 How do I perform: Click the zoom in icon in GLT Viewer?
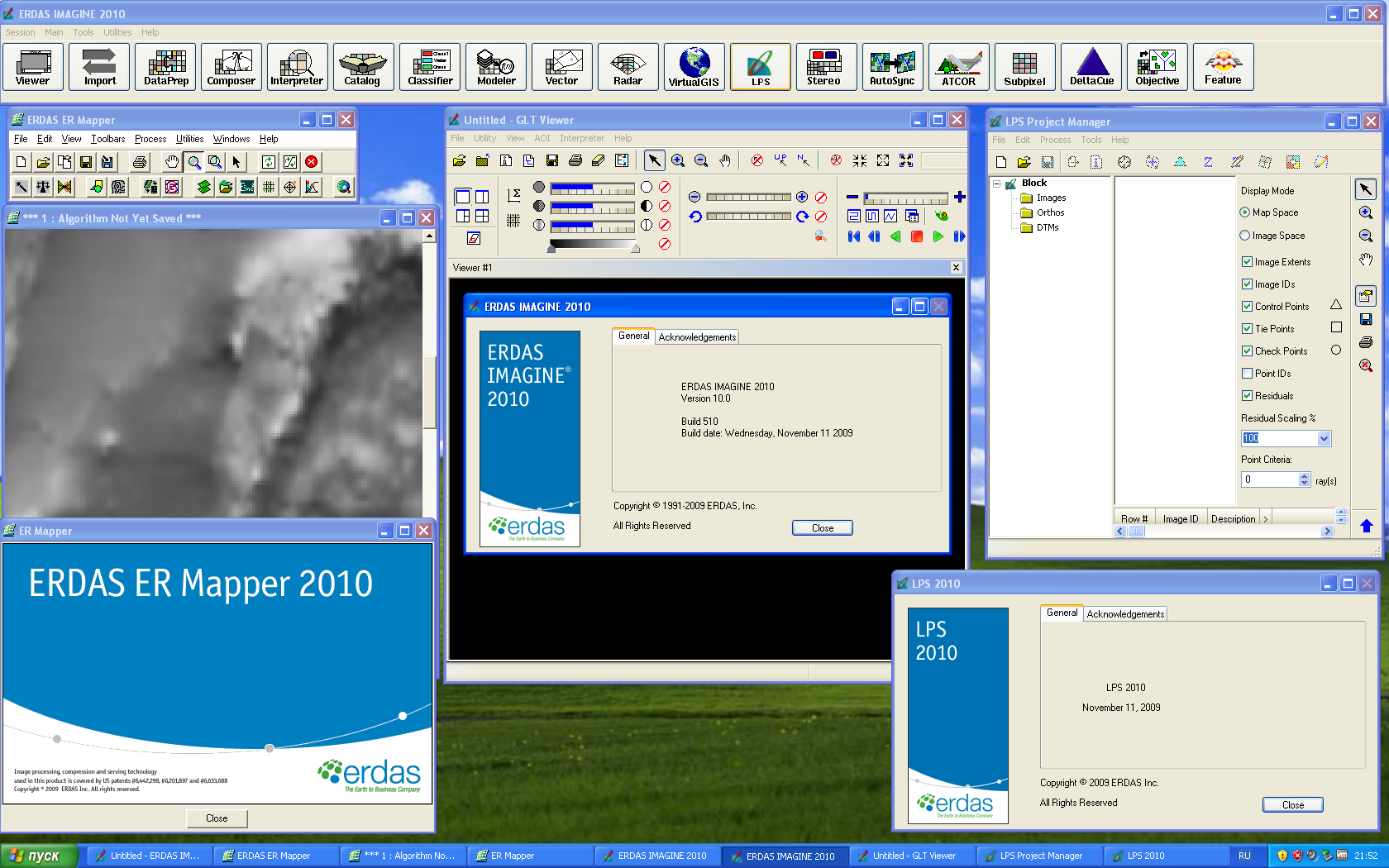(678, 160)
